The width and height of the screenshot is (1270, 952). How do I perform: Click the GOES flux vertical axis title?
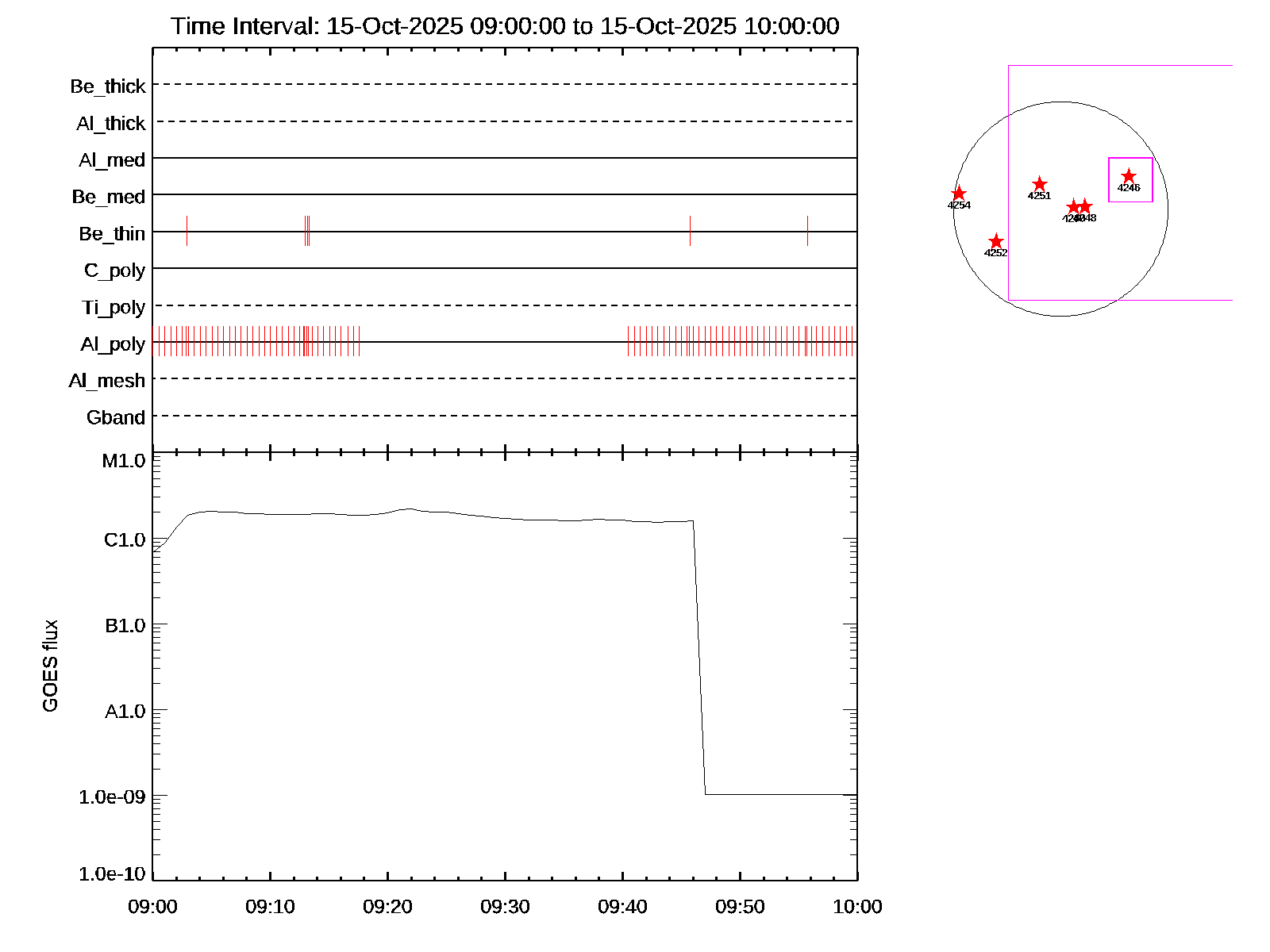(50, 666)
